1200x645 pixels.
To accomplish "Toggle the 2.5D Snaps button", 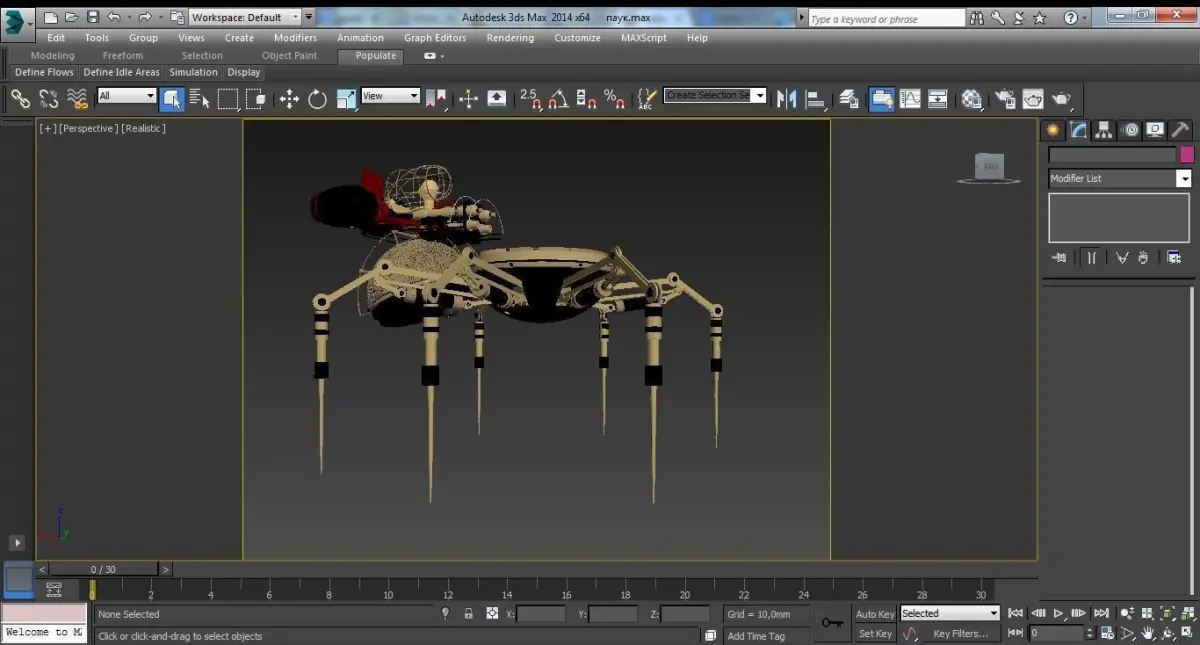I will (530, 98).
